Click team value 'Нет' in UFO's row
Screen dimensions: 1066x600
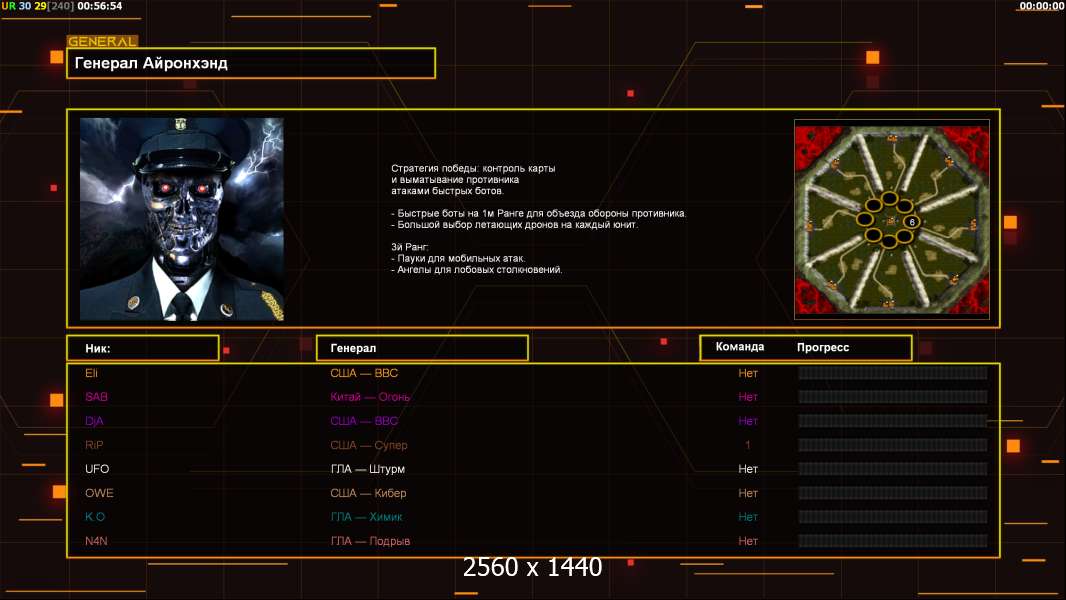pyautogui.click(x=748, y=469)
